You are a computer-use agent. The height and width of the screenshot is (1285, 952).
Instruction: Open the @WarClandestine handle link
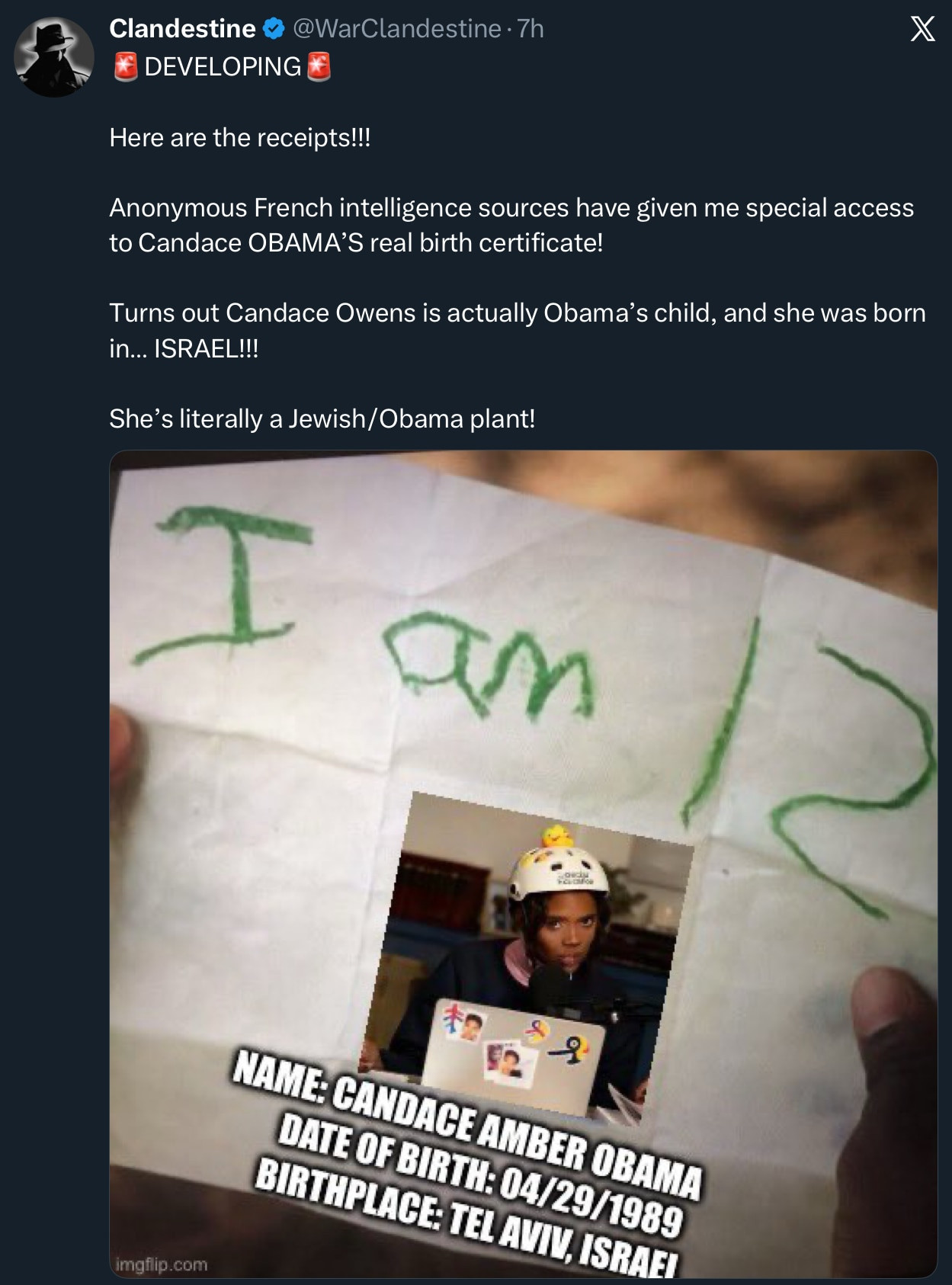[x=396, y=29]
